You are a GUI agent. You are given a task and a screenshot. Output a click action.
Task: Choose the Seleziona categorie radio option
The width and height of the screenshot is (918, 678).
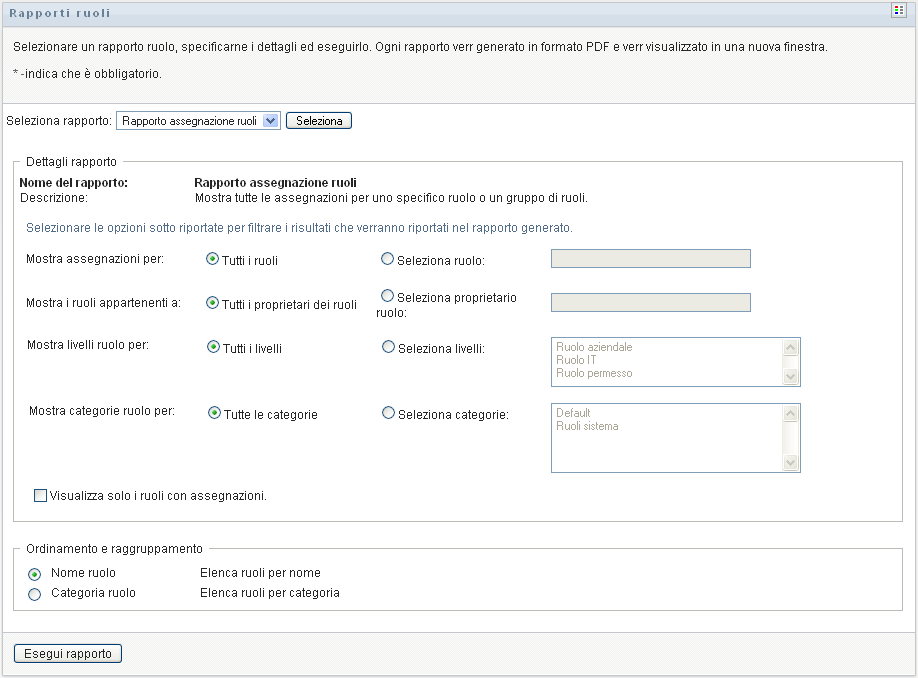tap(388, 413)
